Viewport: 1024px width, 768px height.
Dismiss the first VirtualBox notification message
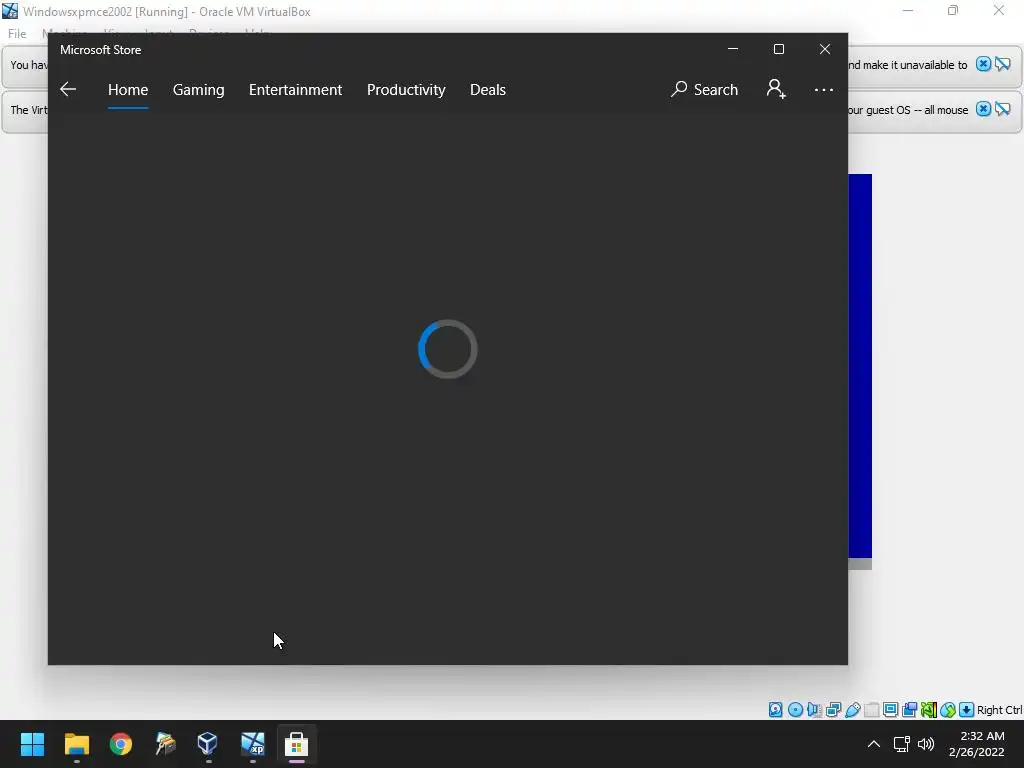(x=983, y=64)
